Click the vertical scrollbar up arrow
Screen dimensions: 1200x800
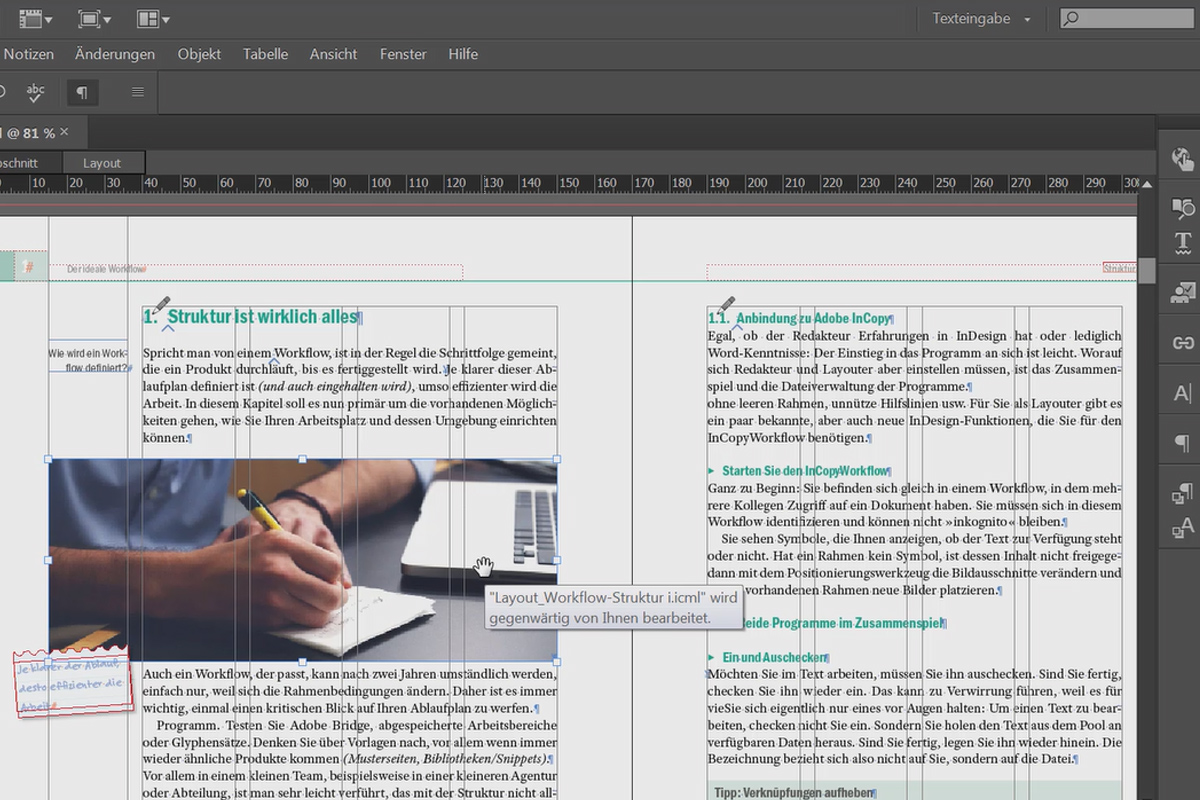[1147, 183]
